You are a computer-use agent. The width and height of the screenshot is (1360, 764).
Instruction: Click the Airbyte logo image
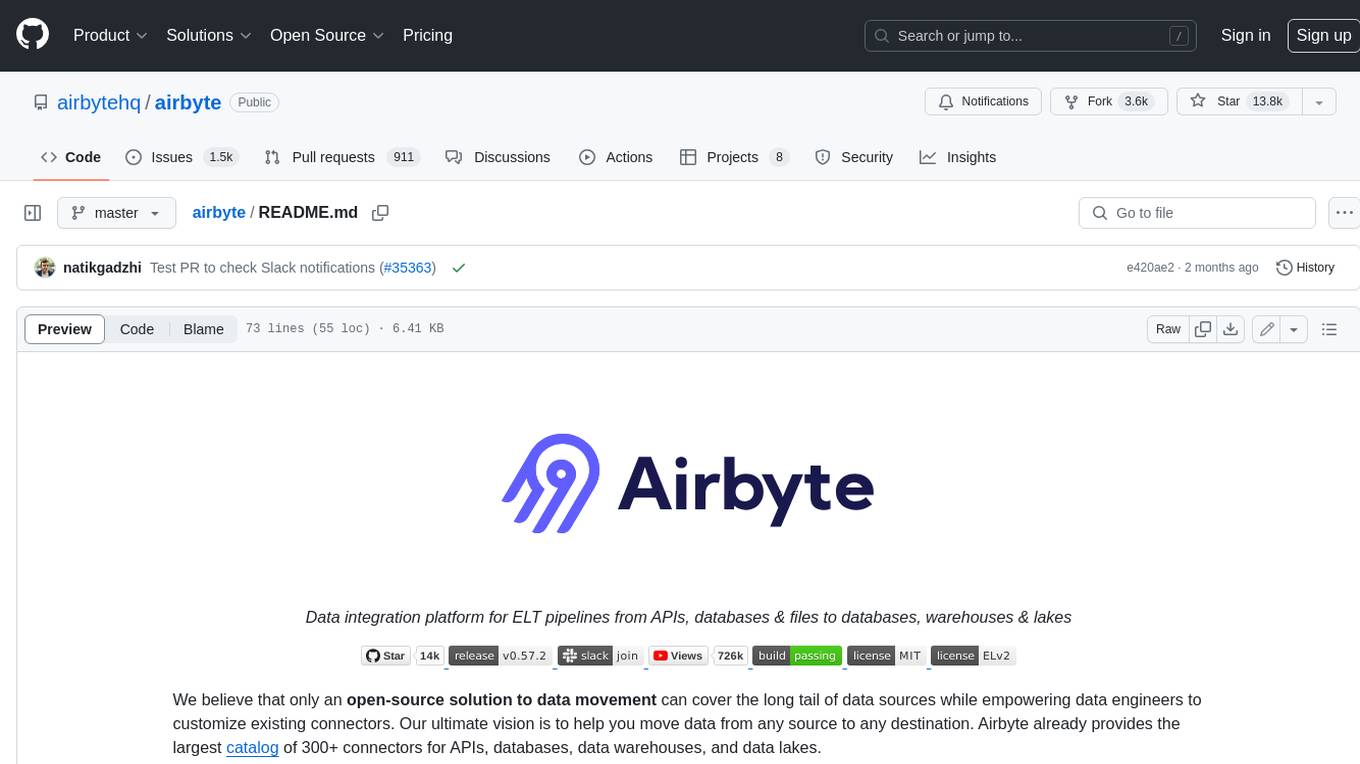point(688,484)
